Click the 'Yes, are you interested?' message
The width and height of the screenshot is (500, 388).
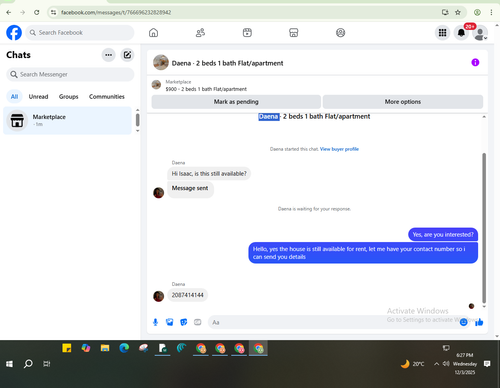click(443, 234)
